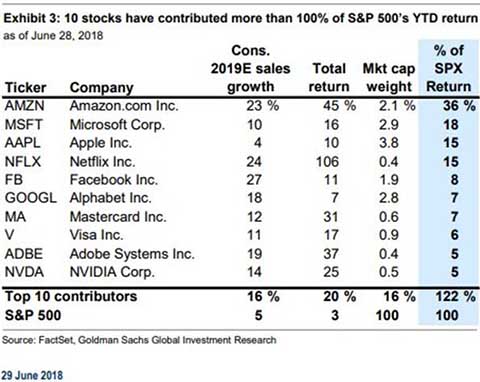This screenshot has height=382, width=480.
Task: Select the NFLX ticker cell
Action: click(x=23, y=162)
